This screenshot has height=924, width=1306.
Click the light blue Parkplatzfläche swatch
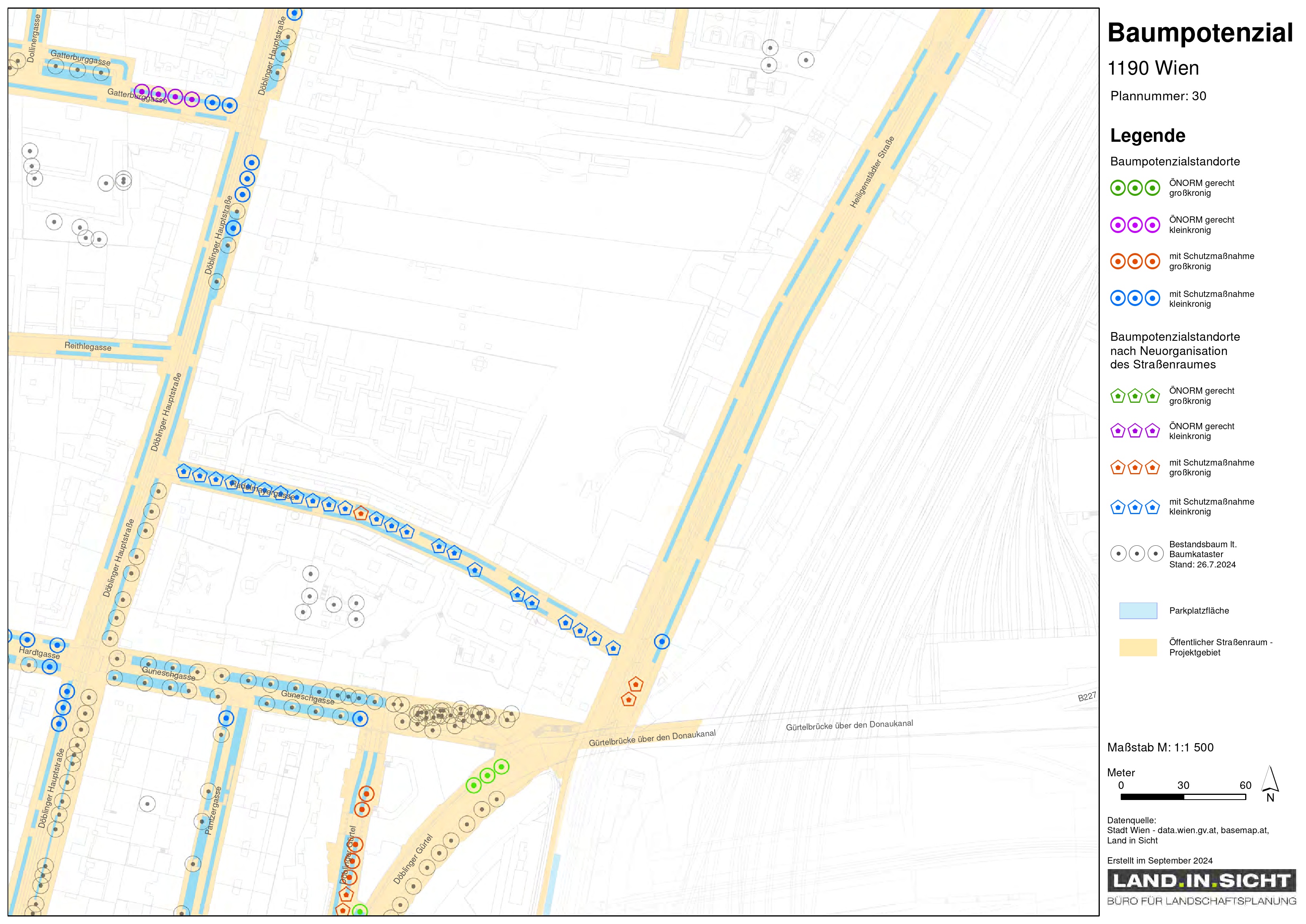1138,610
